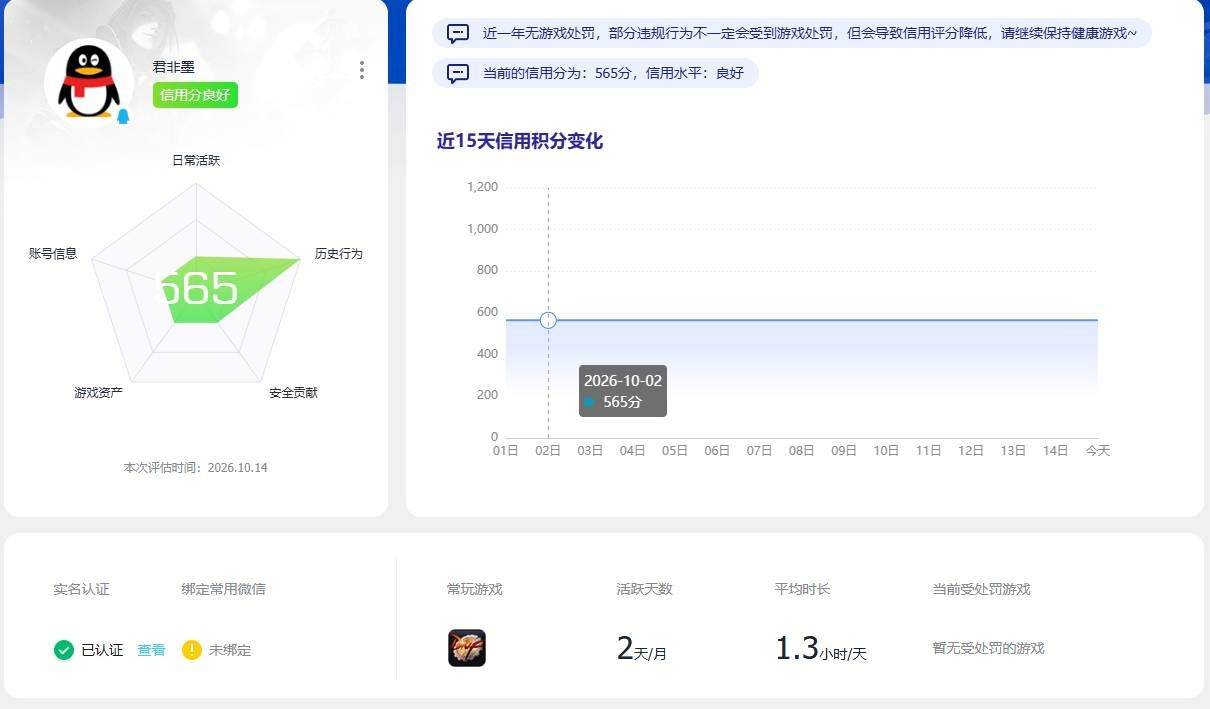Click the 2天/月 active days value
Screen dimensions: 1210x709
pos(642,649)
